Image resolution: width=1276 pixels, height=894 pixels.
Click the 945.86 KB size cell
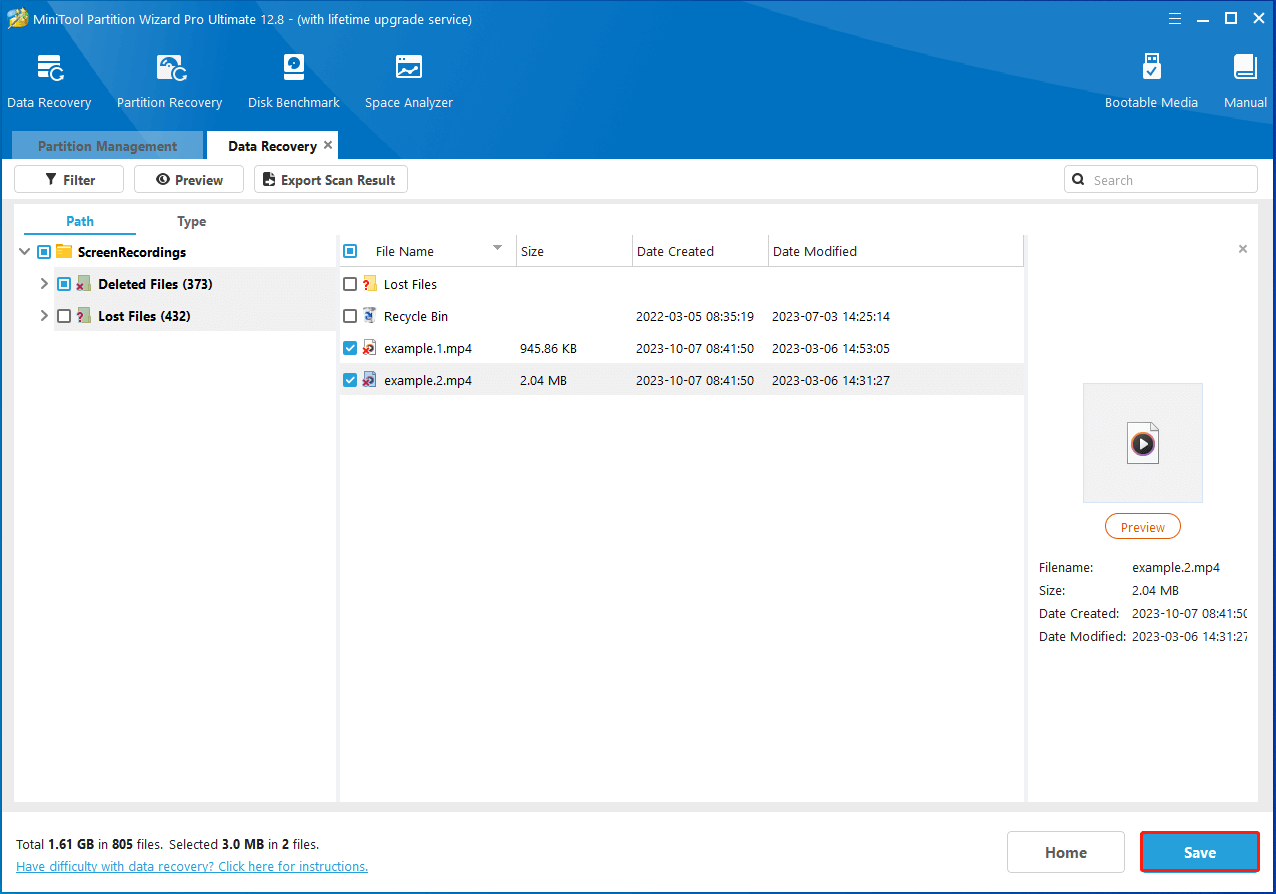(x=548, y=348)
